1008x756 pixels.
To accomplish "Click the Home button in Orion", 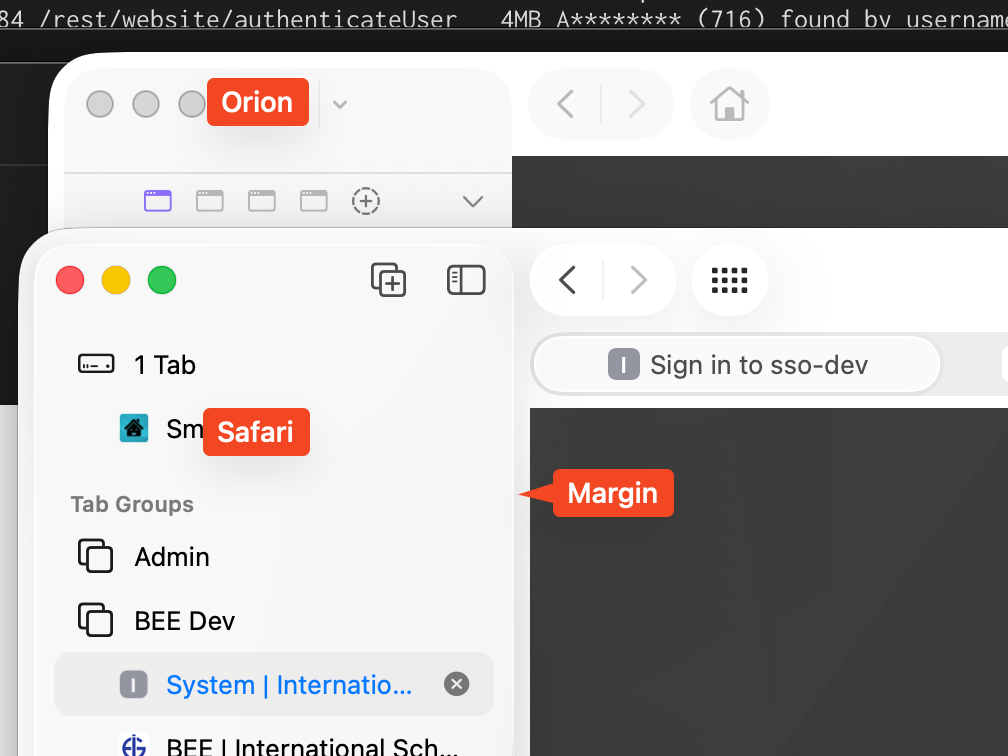I will click(729, 104).
